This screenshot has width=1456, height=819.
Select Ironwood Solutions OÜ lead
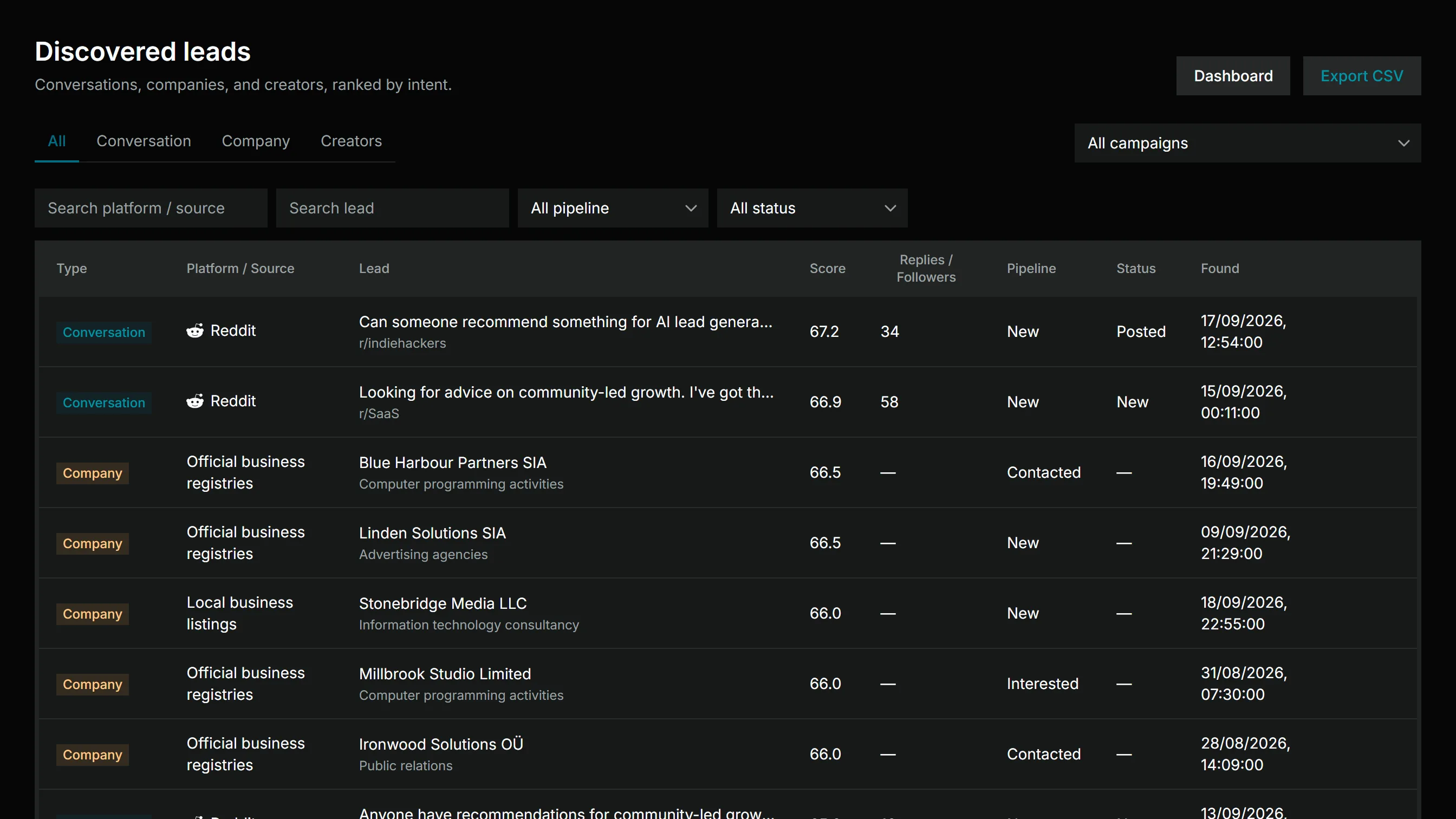[441, 744]
